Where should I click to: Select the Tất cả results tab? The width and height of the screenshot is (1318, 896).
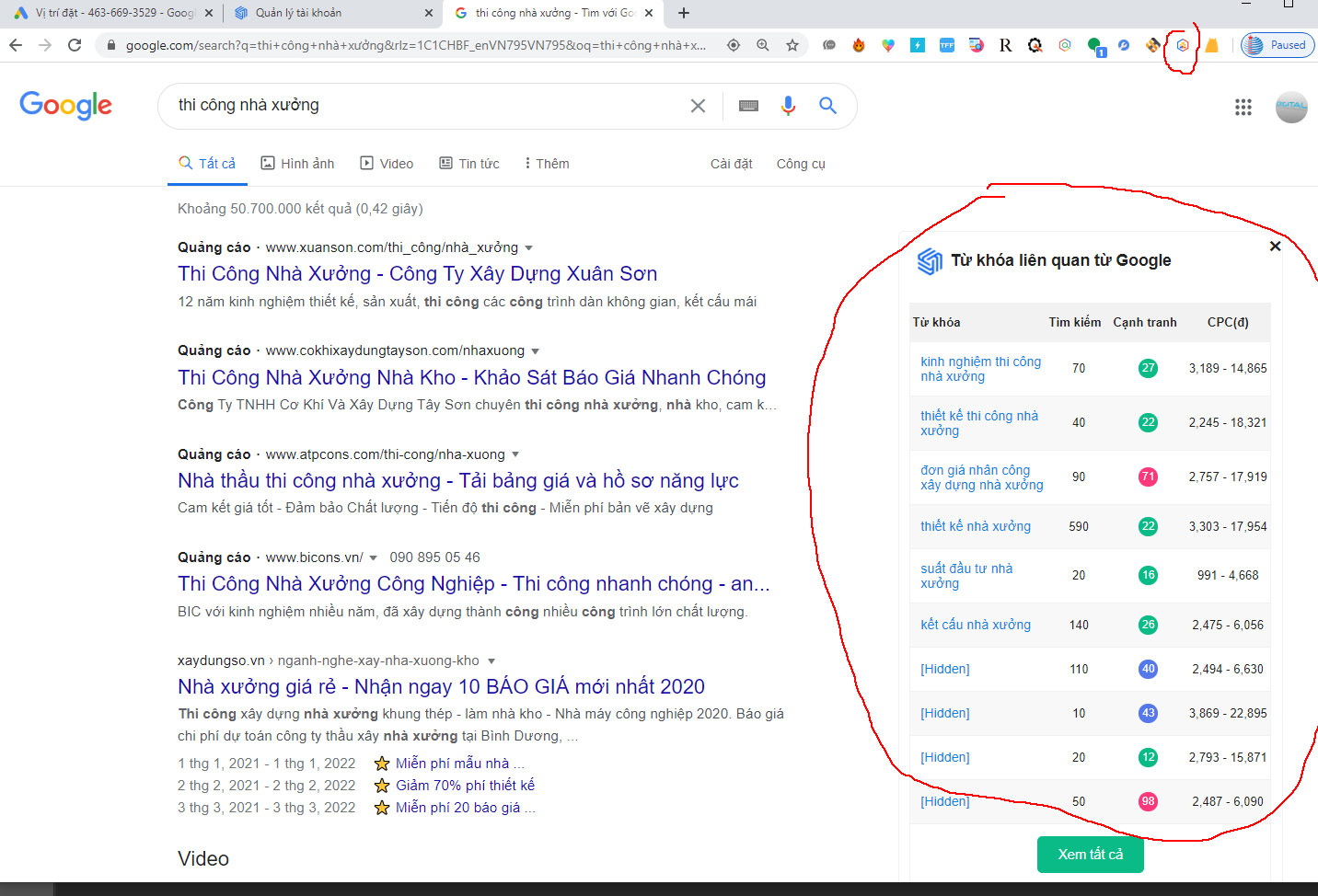pyautogui.click(x=207, y=164)
